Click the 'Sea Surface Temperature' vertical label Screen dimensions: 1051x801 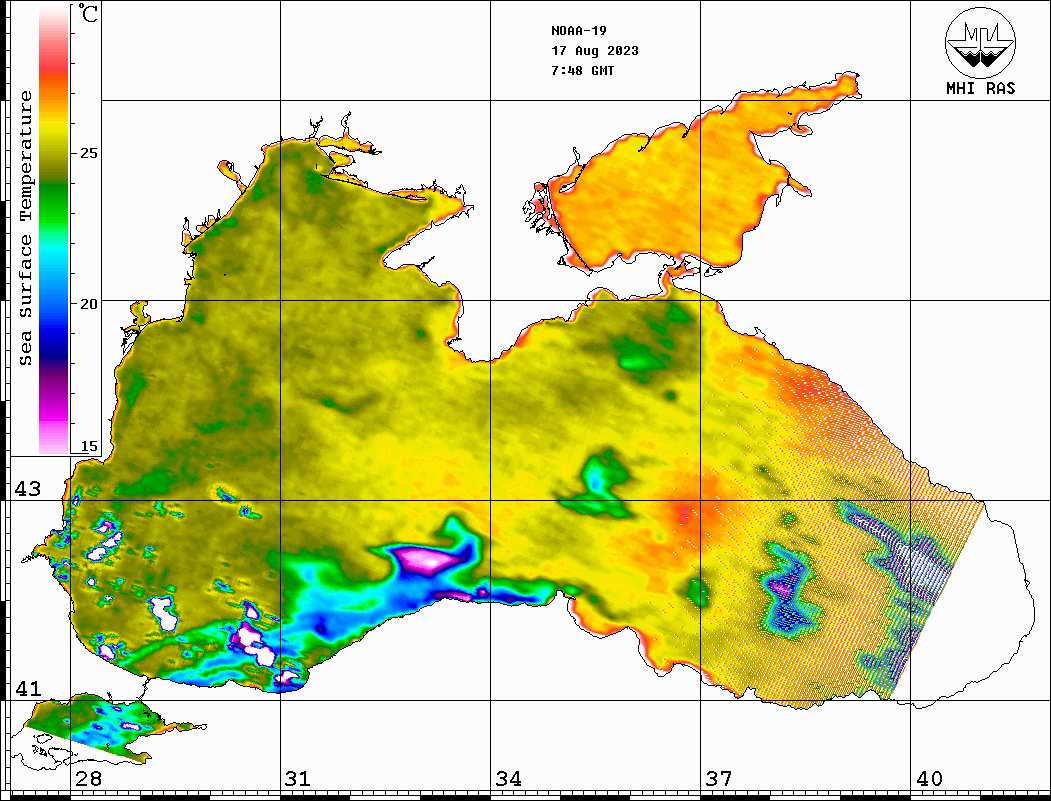point(26,228)
